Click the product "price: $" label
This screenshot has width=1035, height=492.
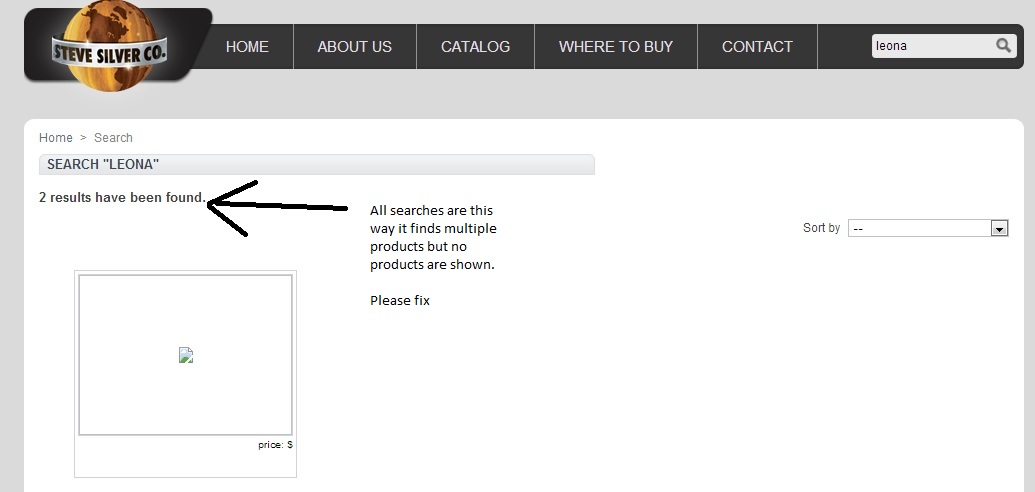click(275, 445)
